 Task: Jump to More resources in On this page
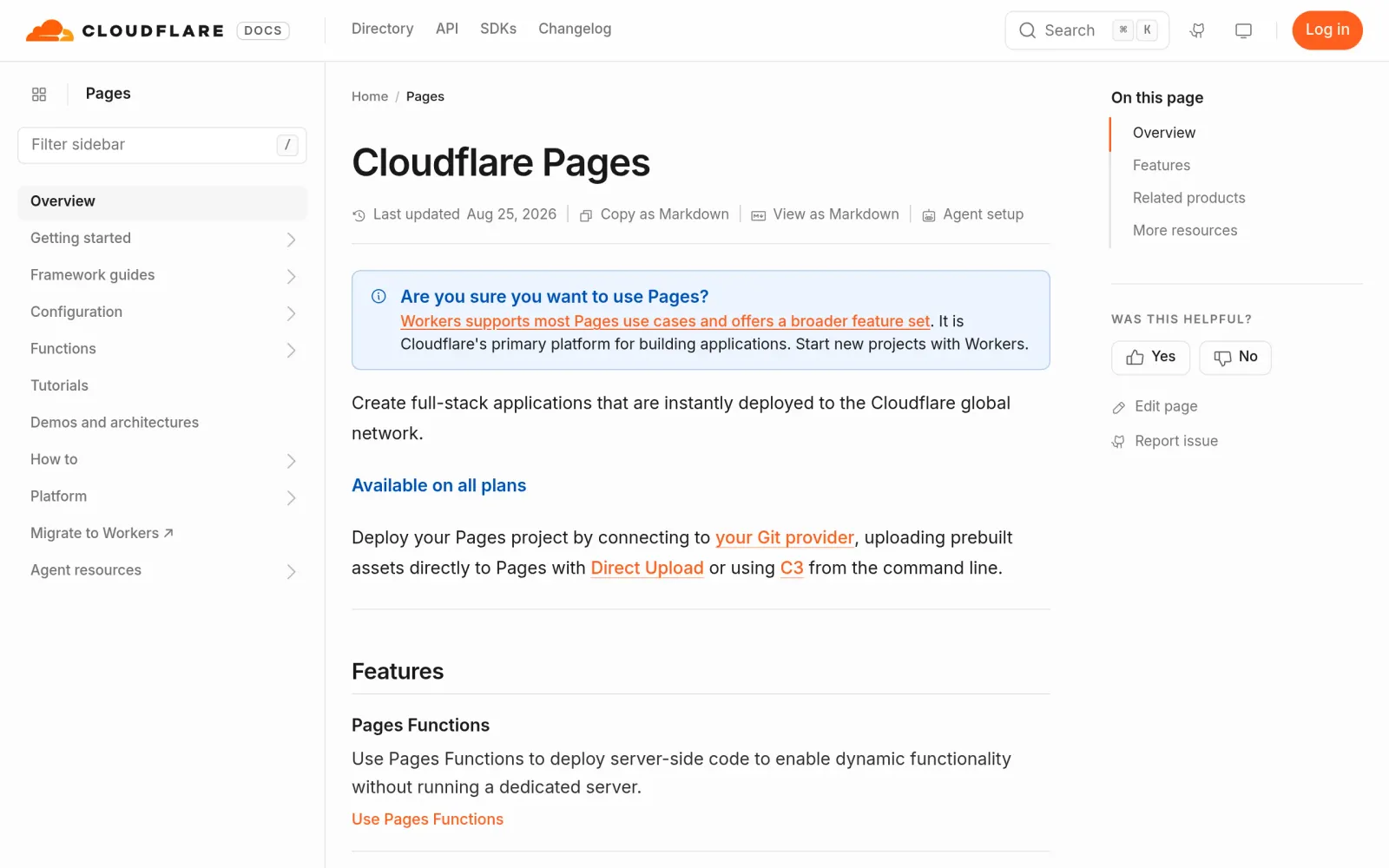[1185, 230]
